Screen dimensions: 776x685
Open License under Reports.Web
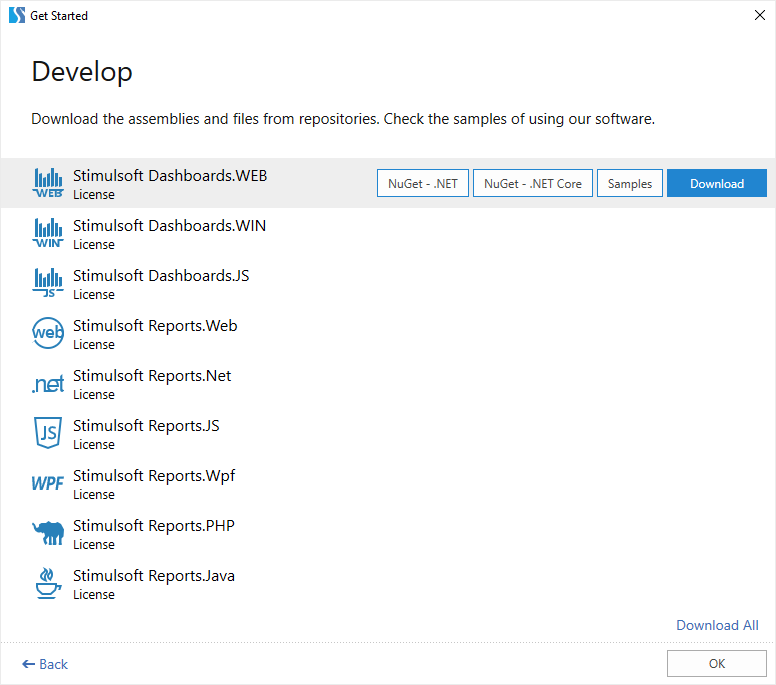click(94, 344)
